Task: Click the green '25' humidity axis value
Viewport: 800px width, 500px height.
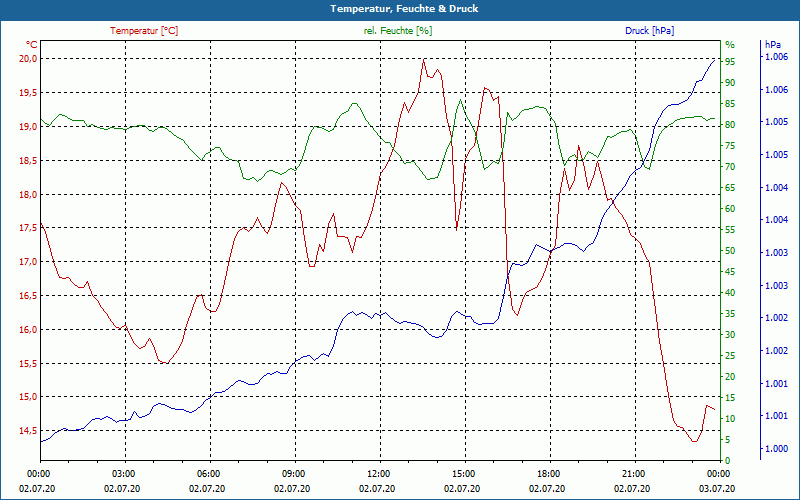Action: [x=730, y=356]
